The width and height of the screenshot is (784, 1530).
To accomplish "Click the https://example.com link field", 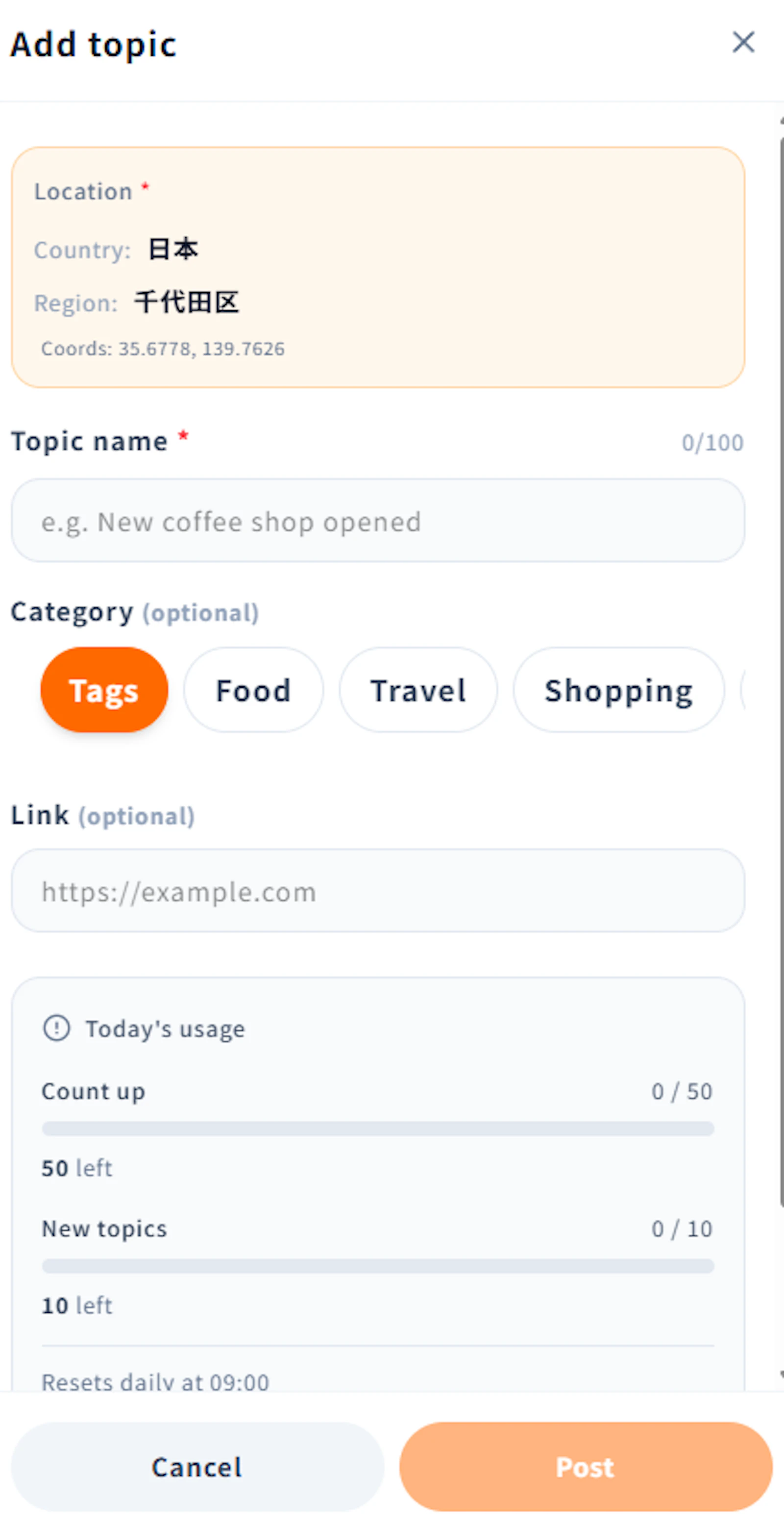I will [x=379, y=891].
